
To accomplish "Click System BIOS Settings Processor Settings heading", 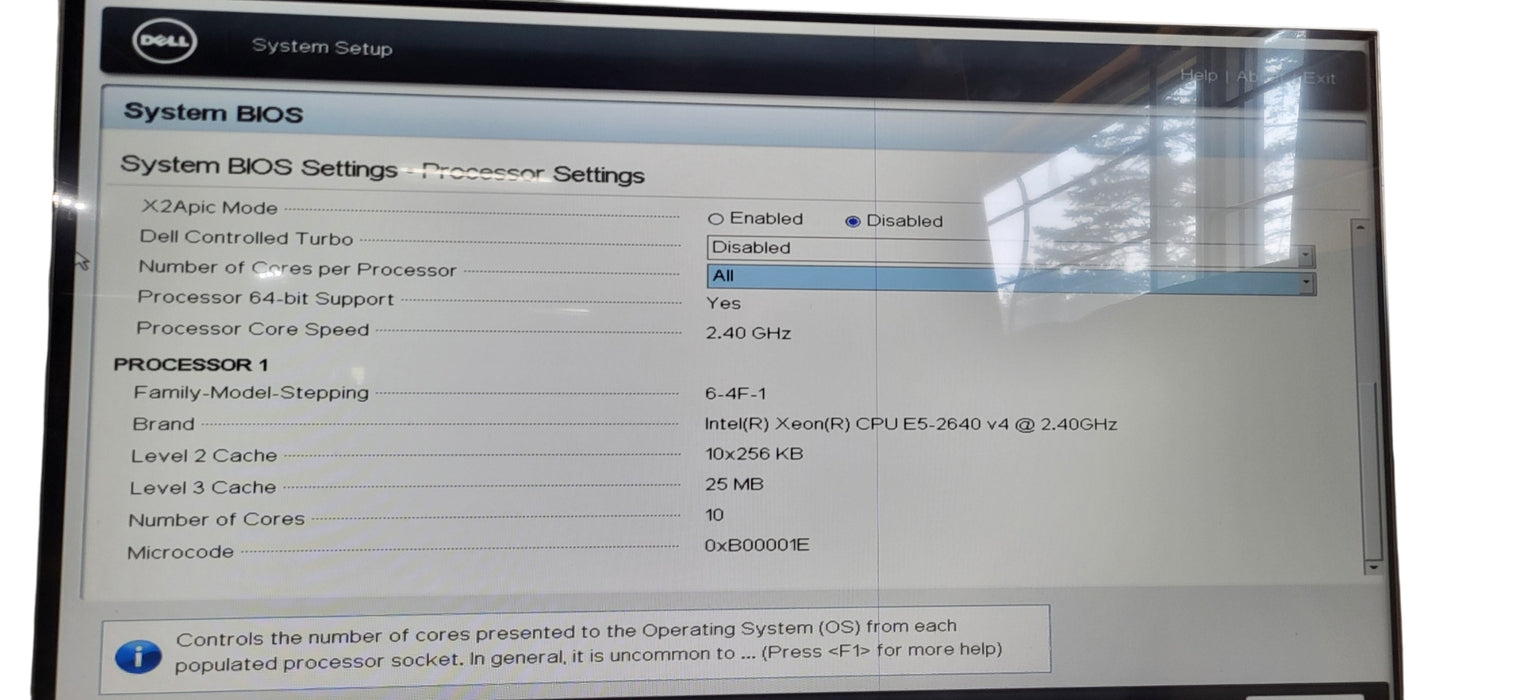I will click(382, 169).
